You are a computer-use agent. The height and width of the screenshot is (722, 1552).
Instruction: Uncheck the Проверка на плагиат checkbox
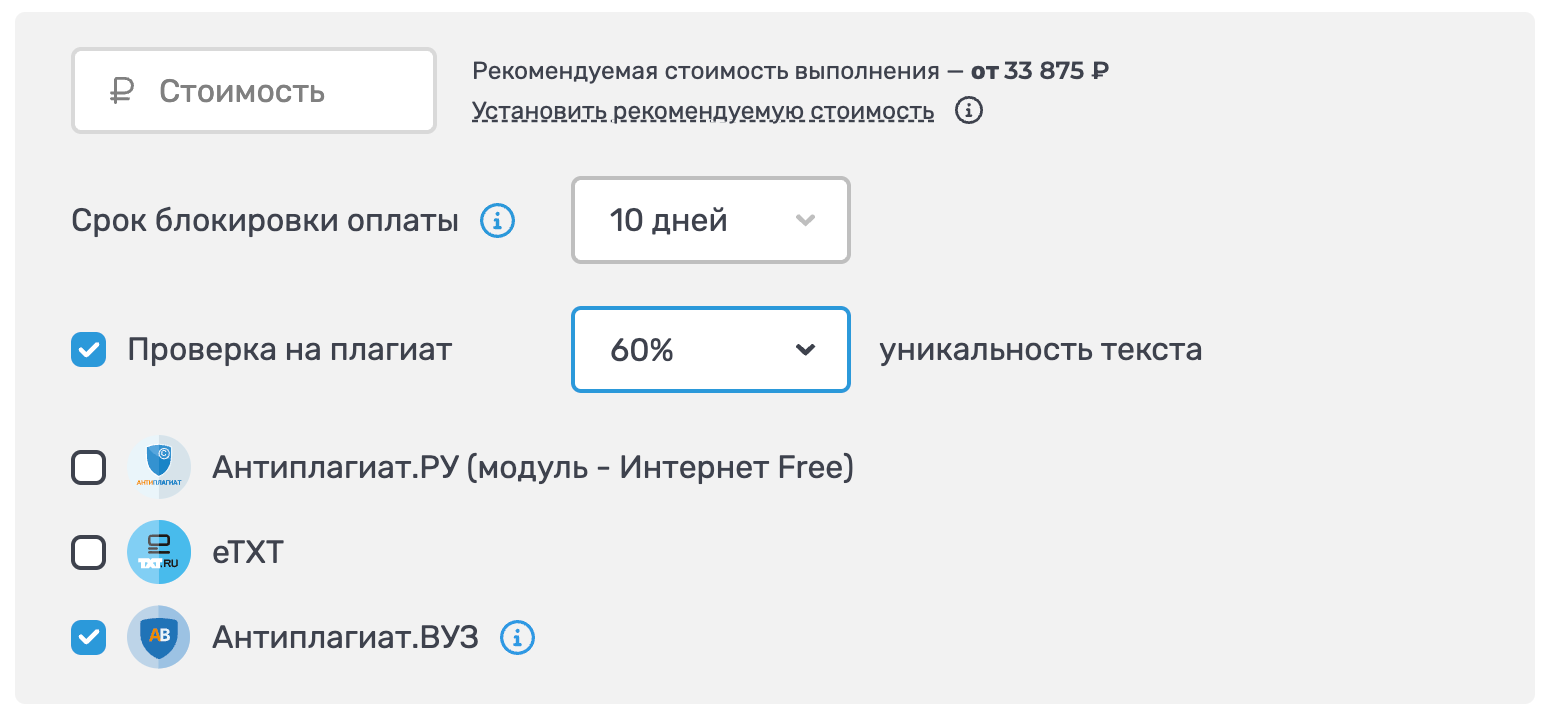[x=89, y=350]
